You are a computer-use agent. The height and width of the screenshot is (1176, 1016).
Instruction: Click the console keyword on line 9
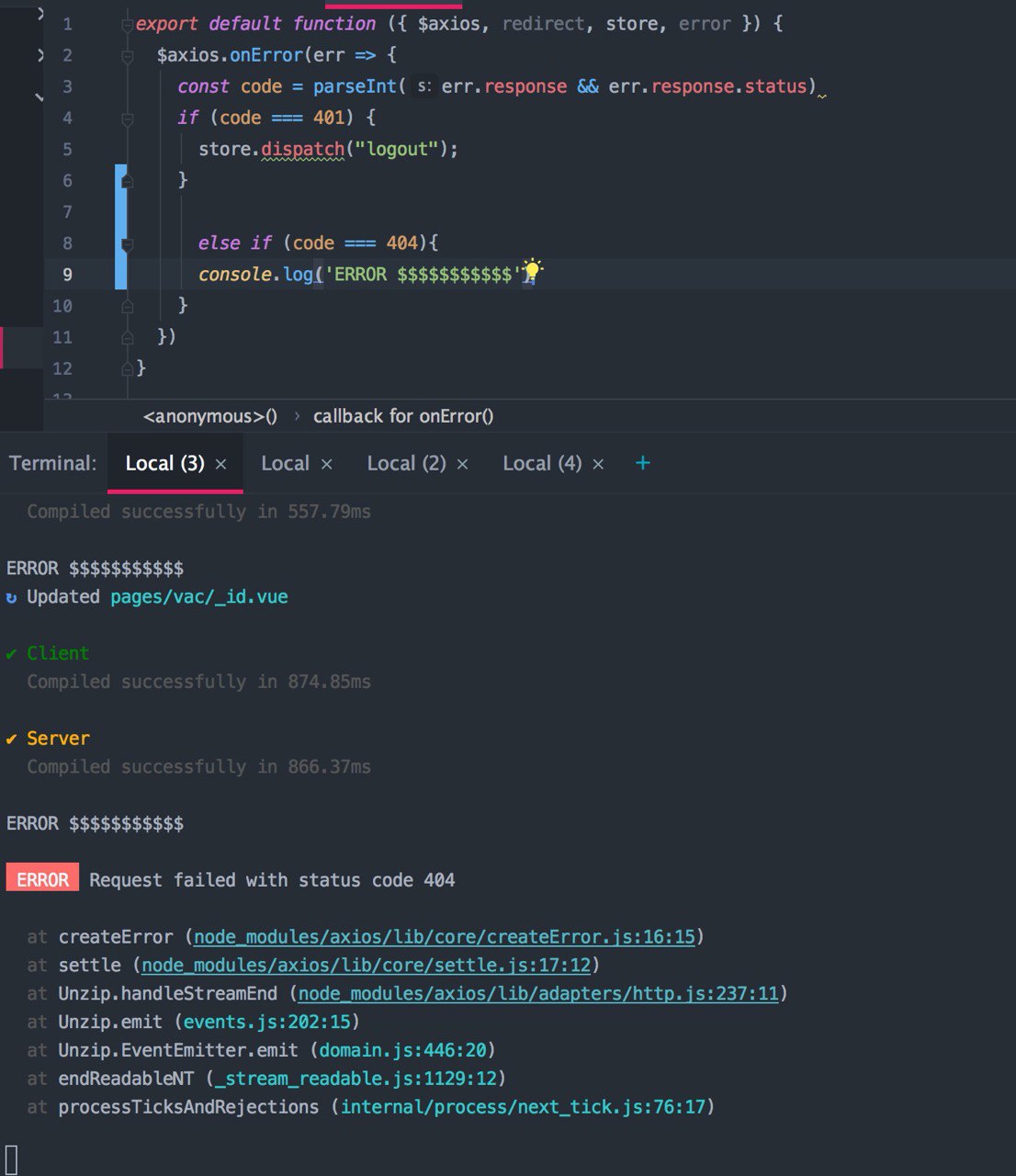click(235, 274)
